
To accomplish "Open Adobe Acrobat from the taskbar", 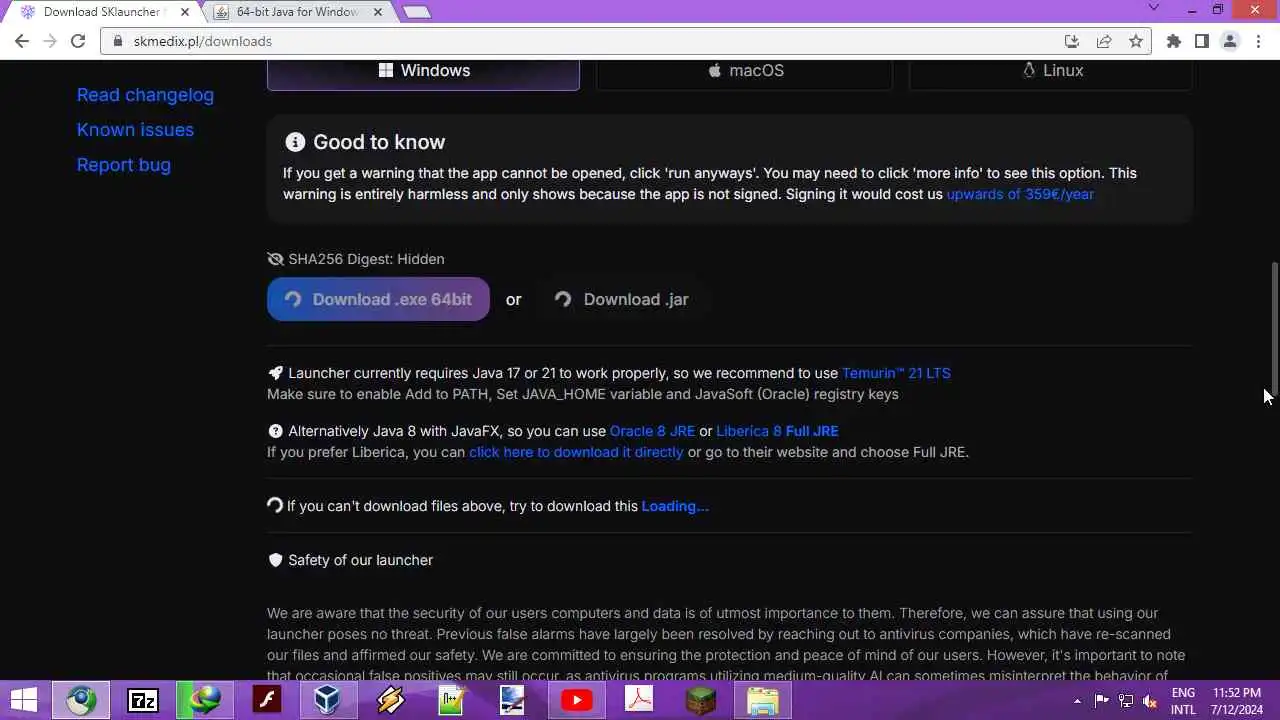I will coord(638,700).
